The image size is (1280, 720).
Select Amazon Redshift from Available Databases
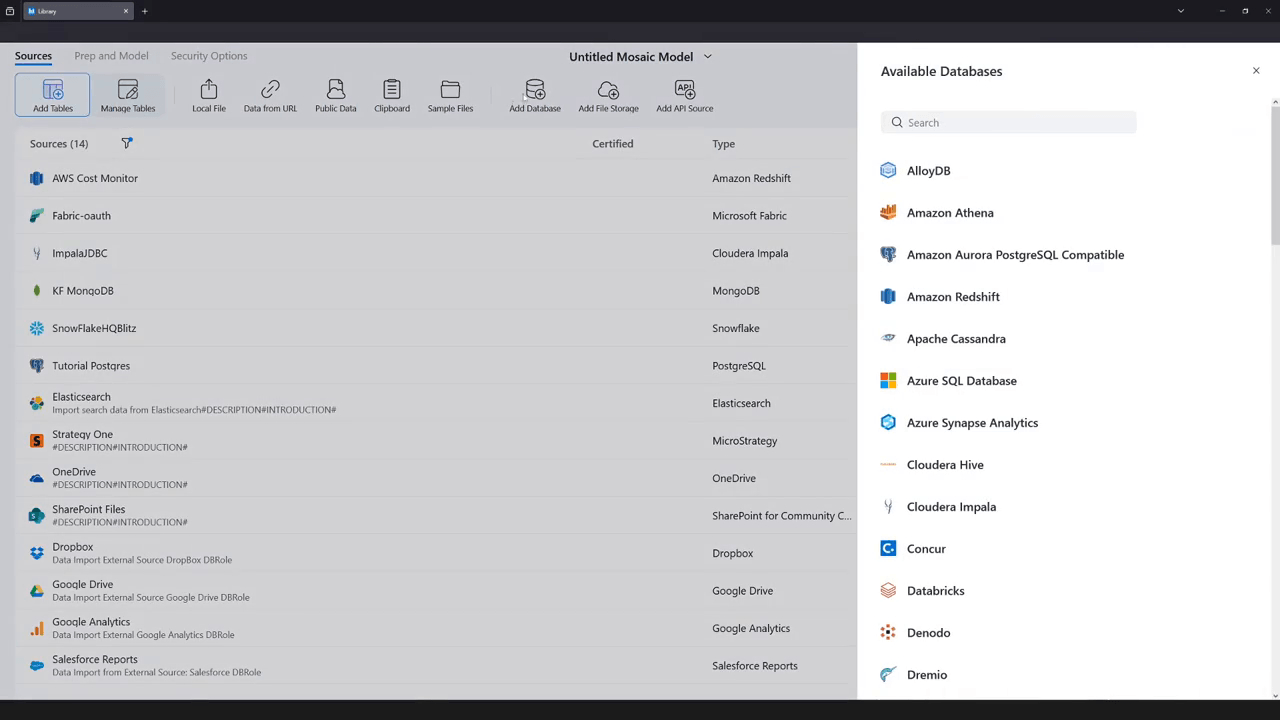952,297
